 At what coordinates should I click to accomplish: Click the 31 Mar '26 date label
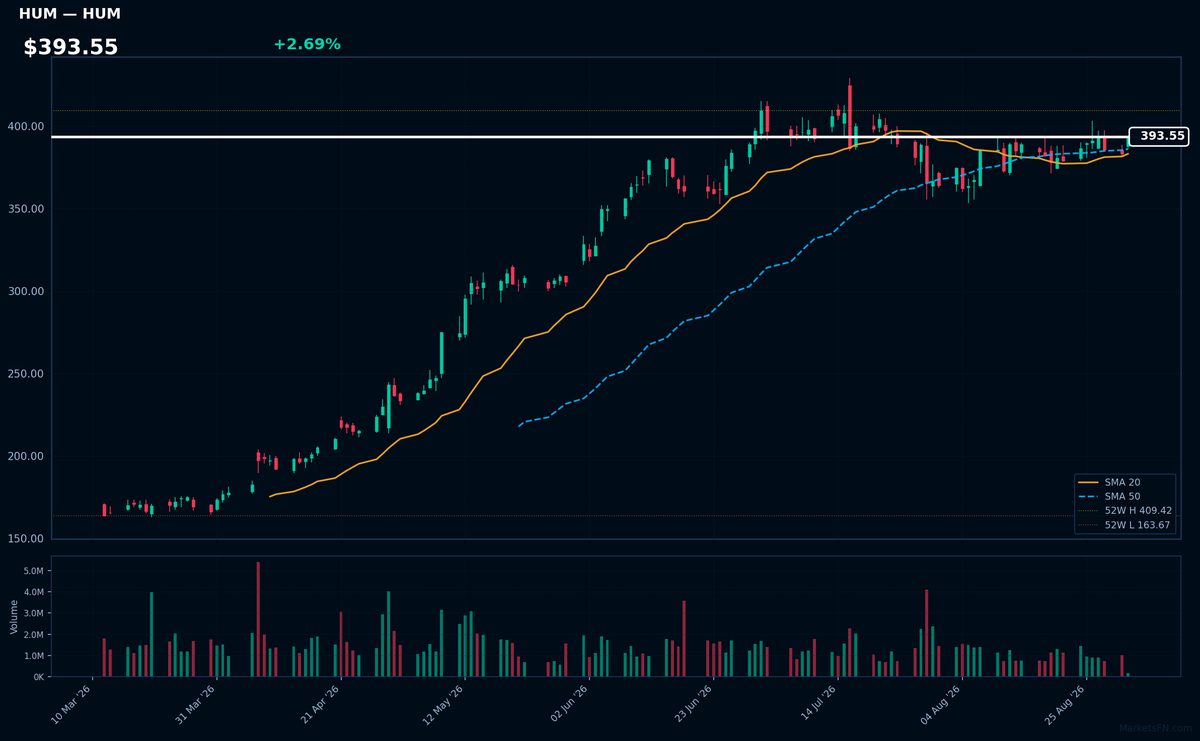pos(195,703)
